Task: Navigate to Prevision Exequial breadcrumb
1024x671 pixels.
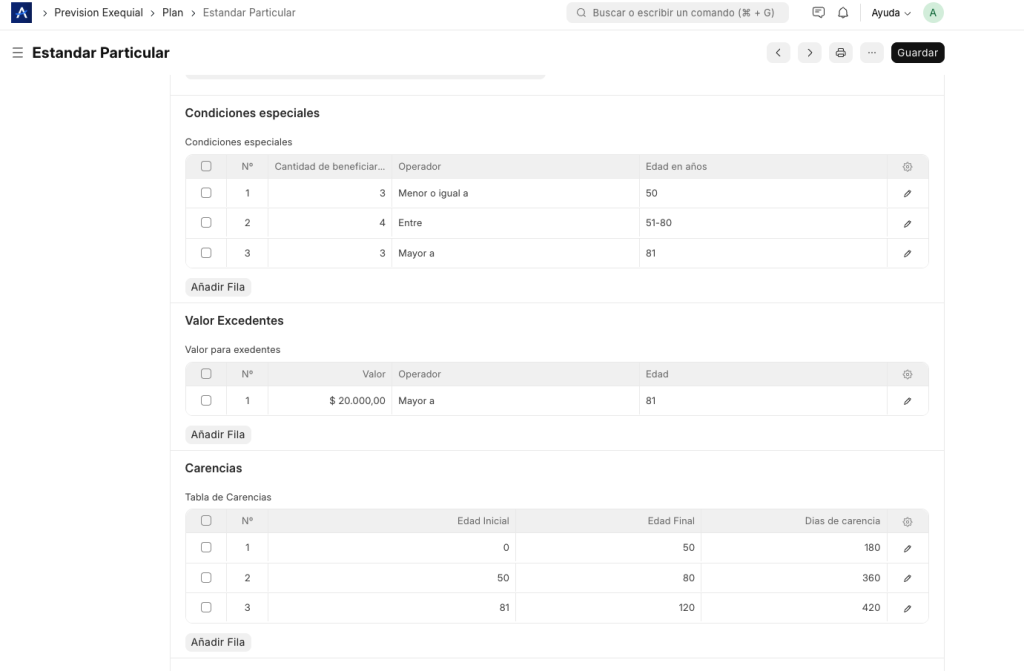Action: point(98,13)
